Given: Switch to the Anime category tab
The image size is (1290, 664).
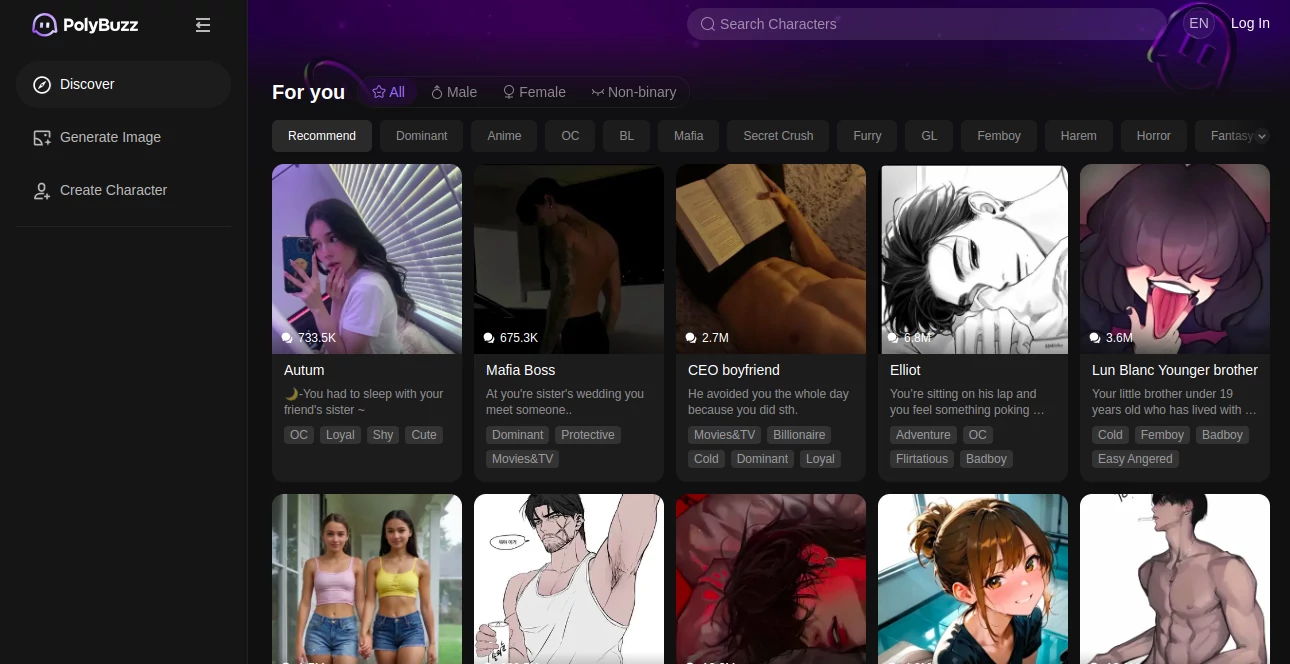Looking at the screenshot, I should (504, 136).
